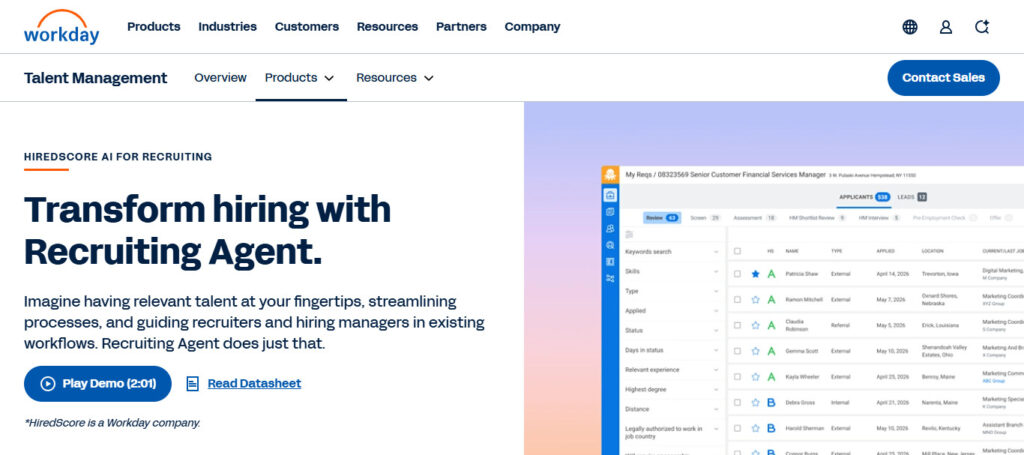The width and height of the screenshot is (1024, 455).
Task: Open Industries in the top navigation
Action: (x=227, y=27)
